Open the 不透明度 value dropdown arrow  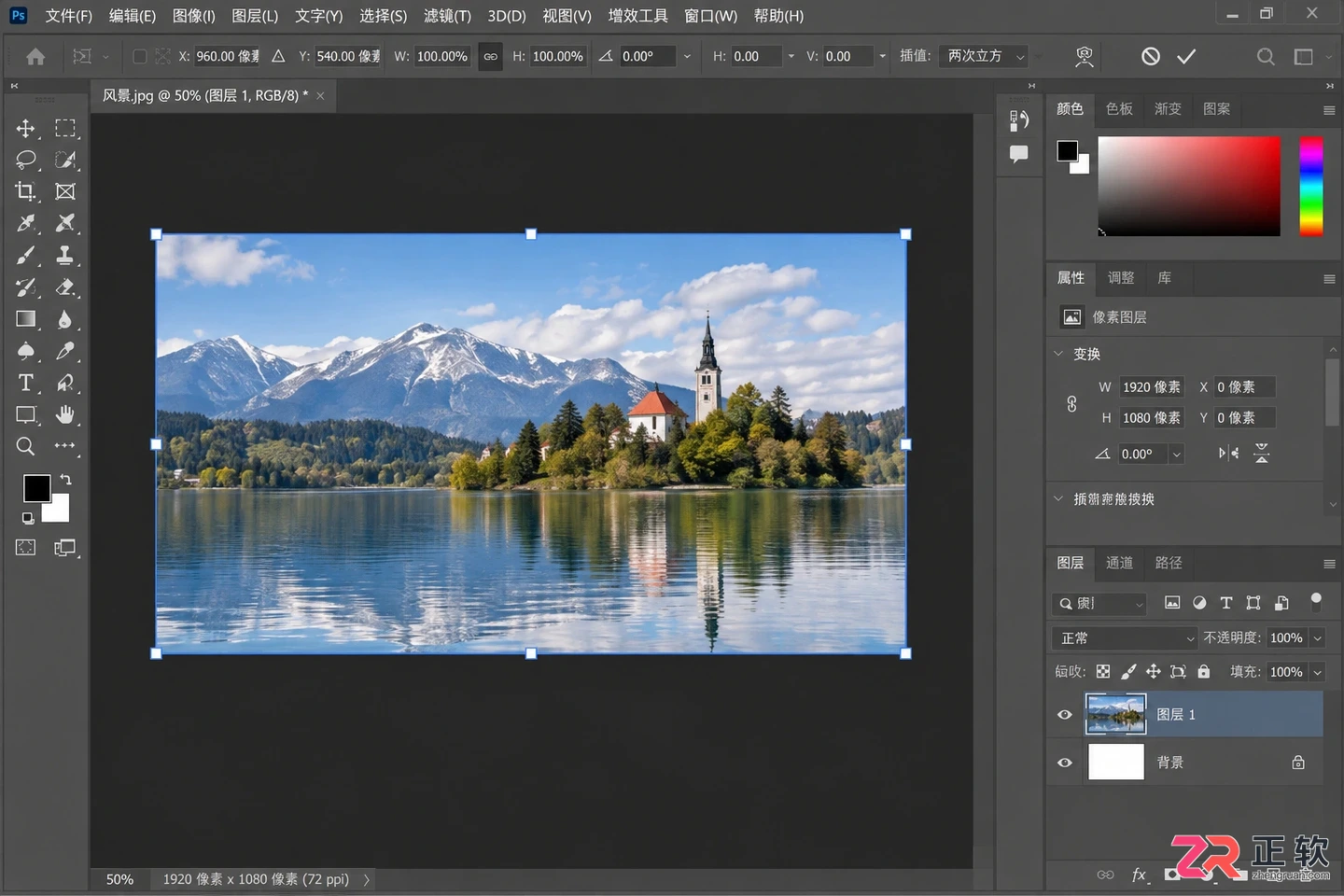coord(1318,638)
